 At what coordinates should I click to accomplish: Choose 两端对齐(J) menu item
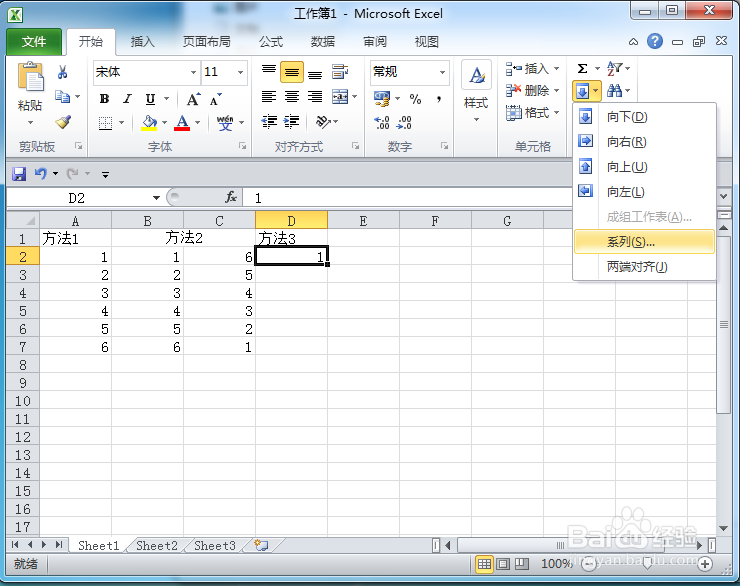pyautogui.click(x=644, y=267)
